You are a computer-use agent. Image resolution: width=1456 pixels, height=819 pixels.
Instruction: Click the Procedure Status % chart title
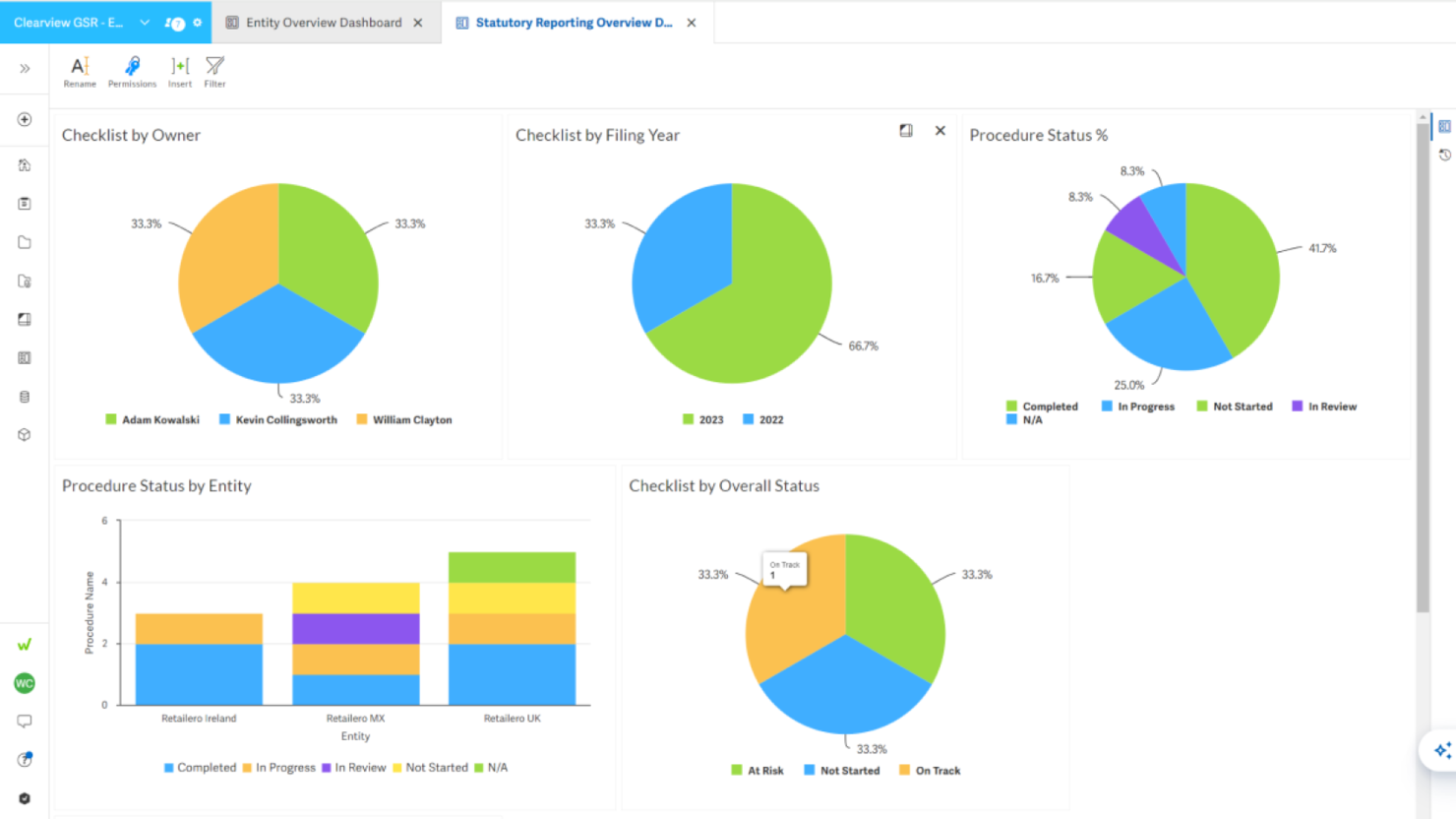(1039, 136)
